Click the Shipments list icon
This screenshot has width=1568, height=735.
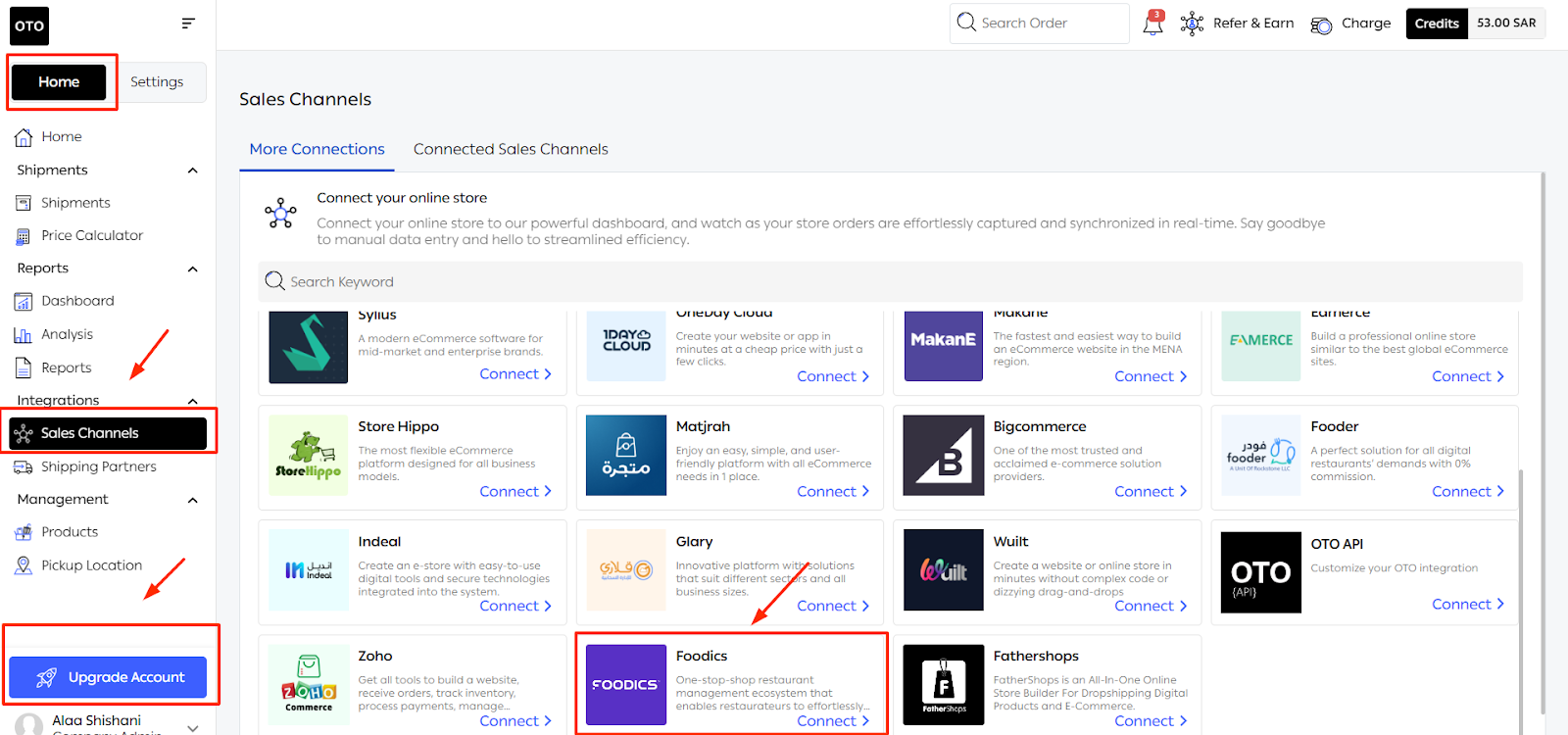point(24,203)
